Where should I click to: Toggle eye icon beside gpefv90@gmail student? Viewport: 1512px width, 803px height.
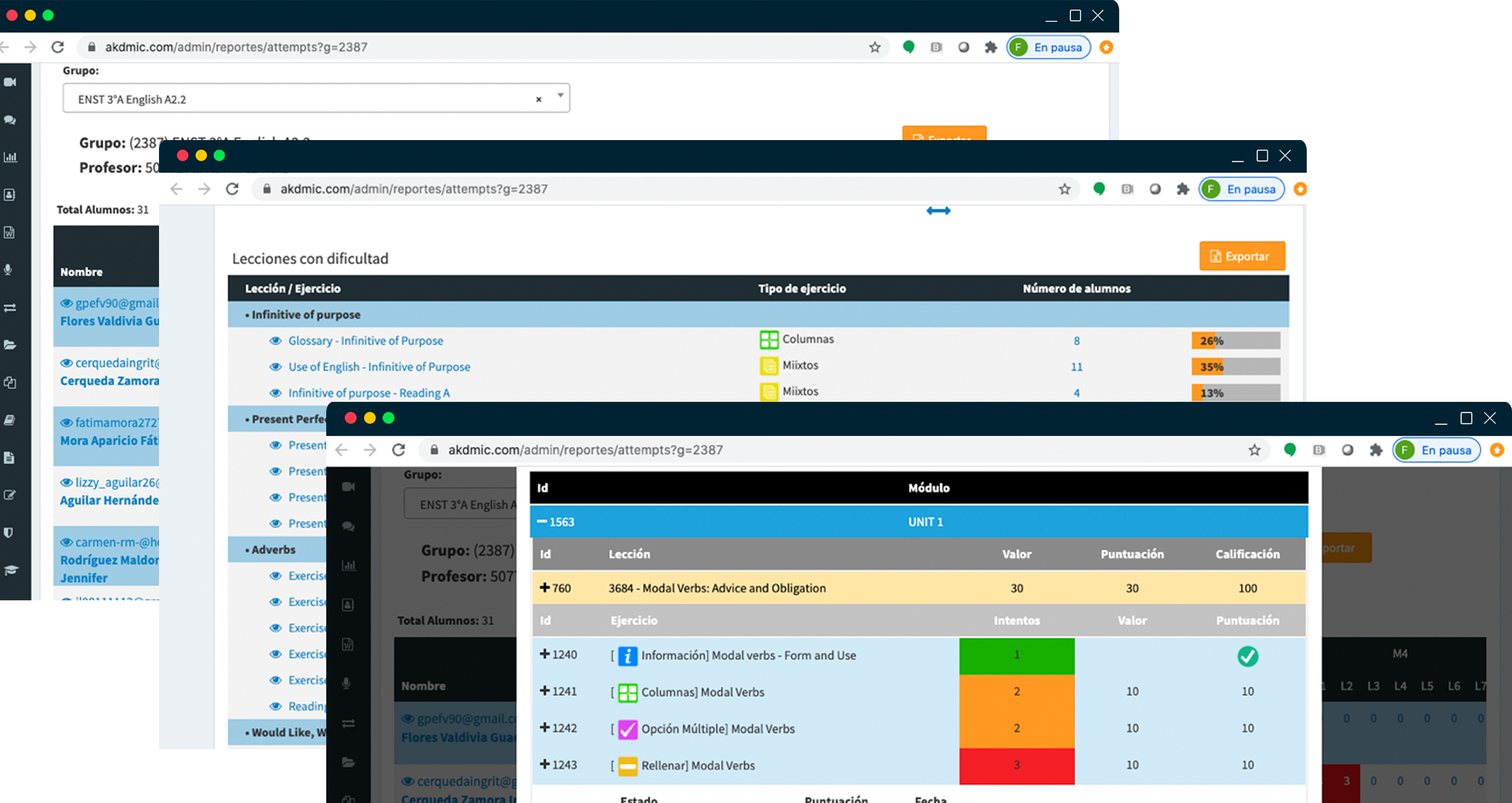click(66, 303)
